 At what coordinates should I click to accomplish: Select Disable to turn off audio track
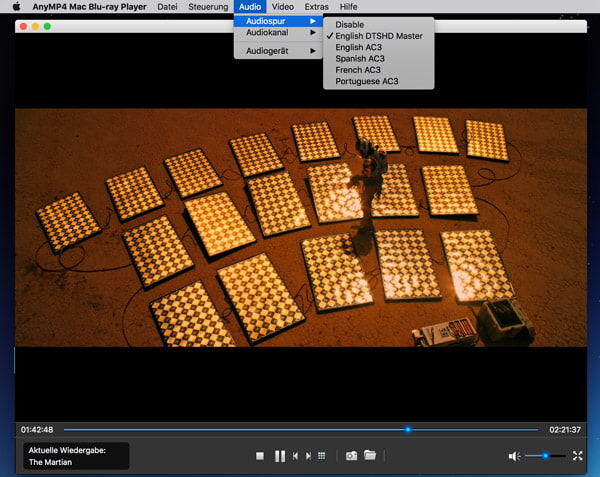coord(378,24)
